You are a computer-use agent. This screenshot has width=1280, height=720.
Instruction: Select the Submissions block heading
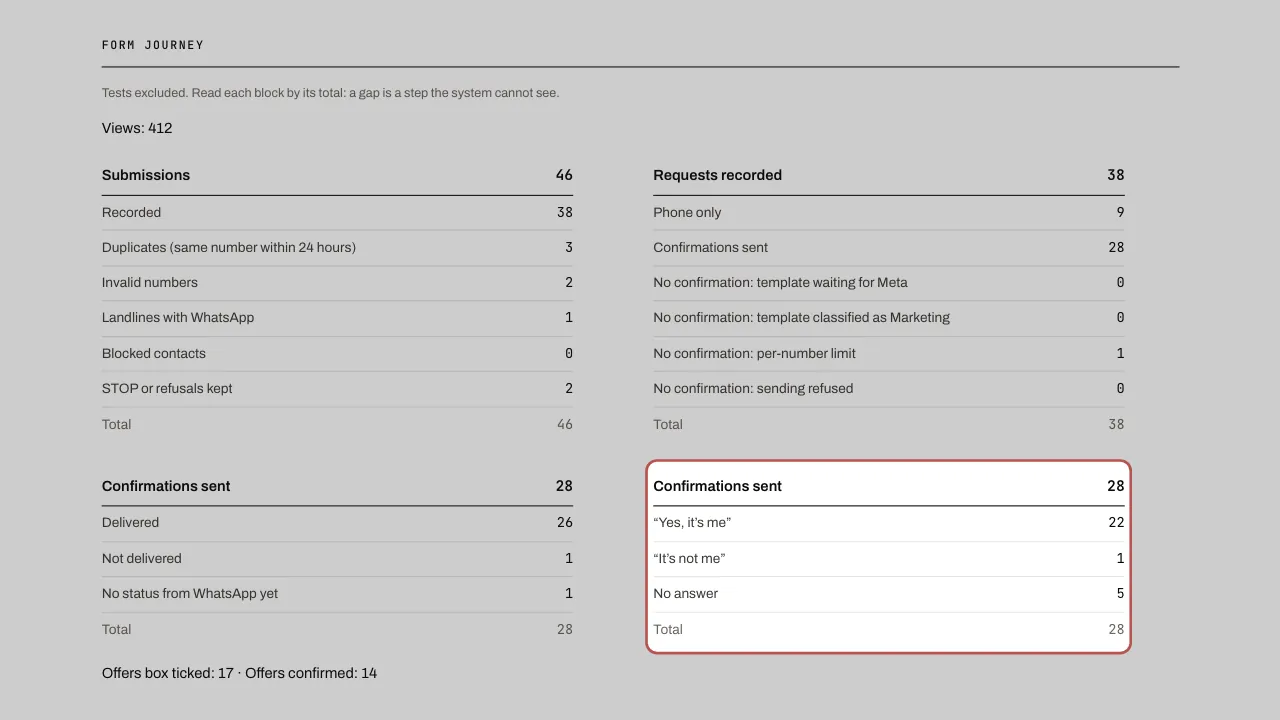pyautogui.click(x=146, y=175)
